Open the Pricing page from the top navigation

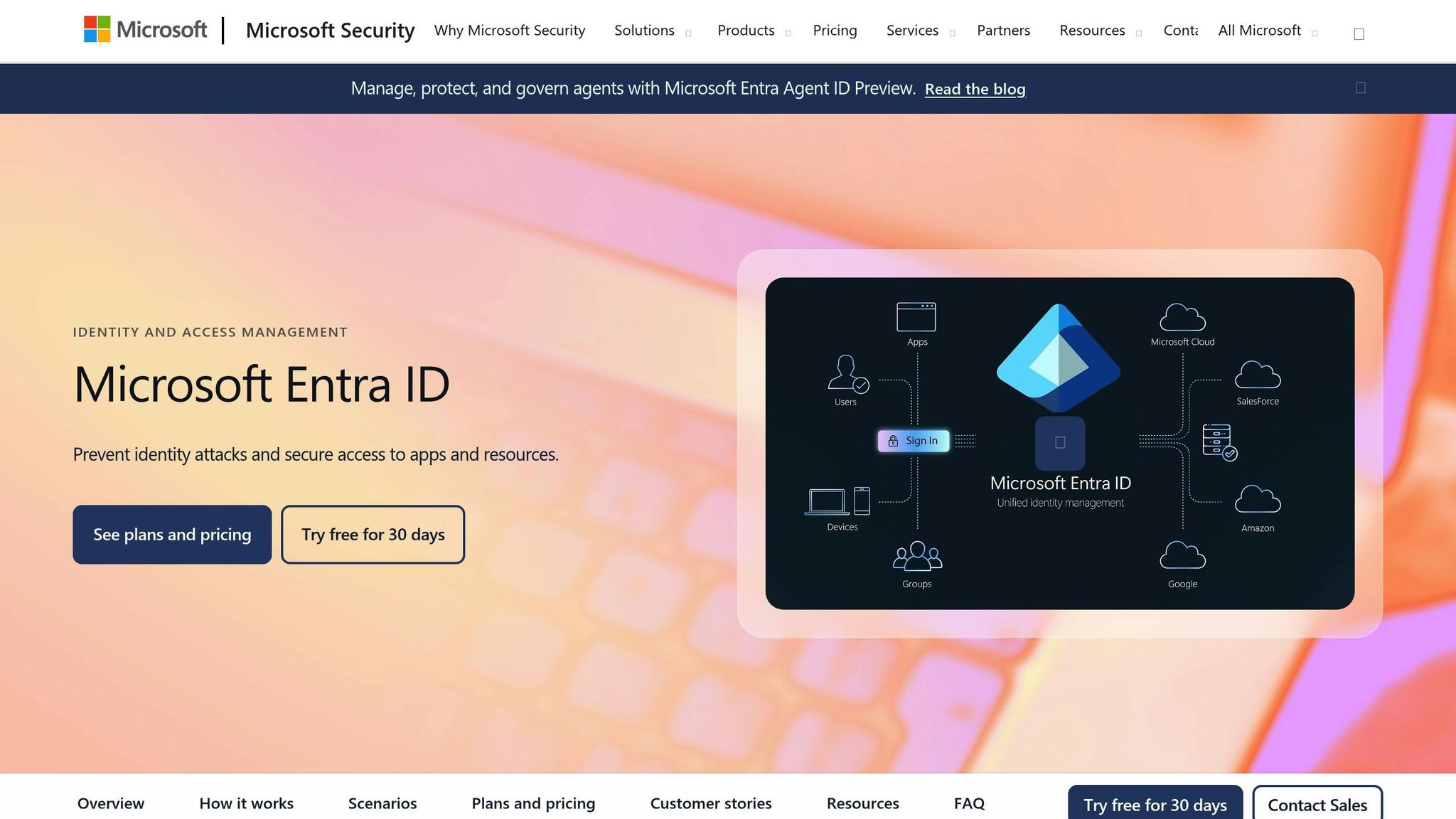pos(835,31)
